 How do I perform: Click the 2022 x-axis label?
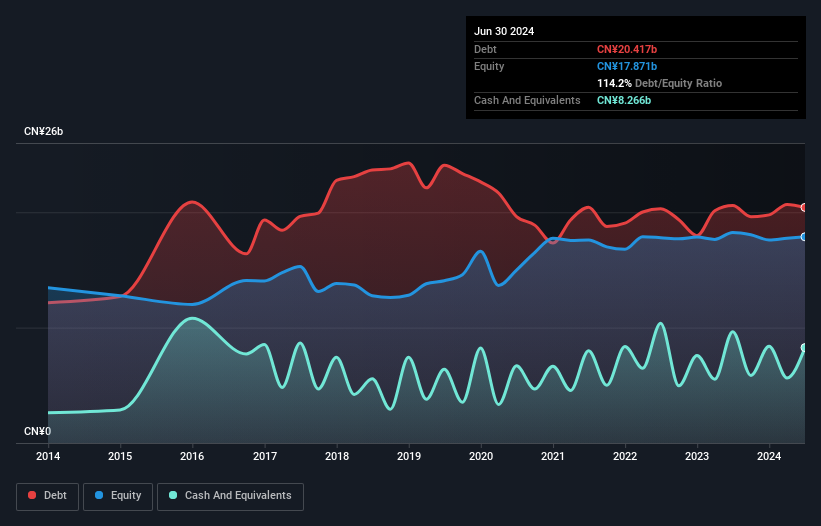tap(625, 456)
